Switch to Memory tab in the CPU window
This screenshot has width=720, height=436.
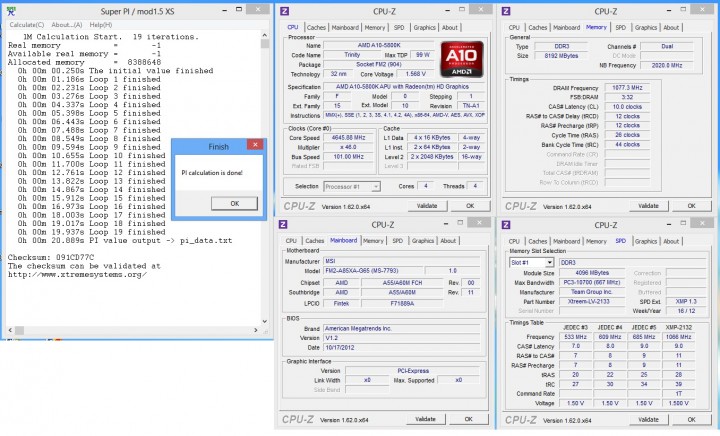(x=375, y=28)
